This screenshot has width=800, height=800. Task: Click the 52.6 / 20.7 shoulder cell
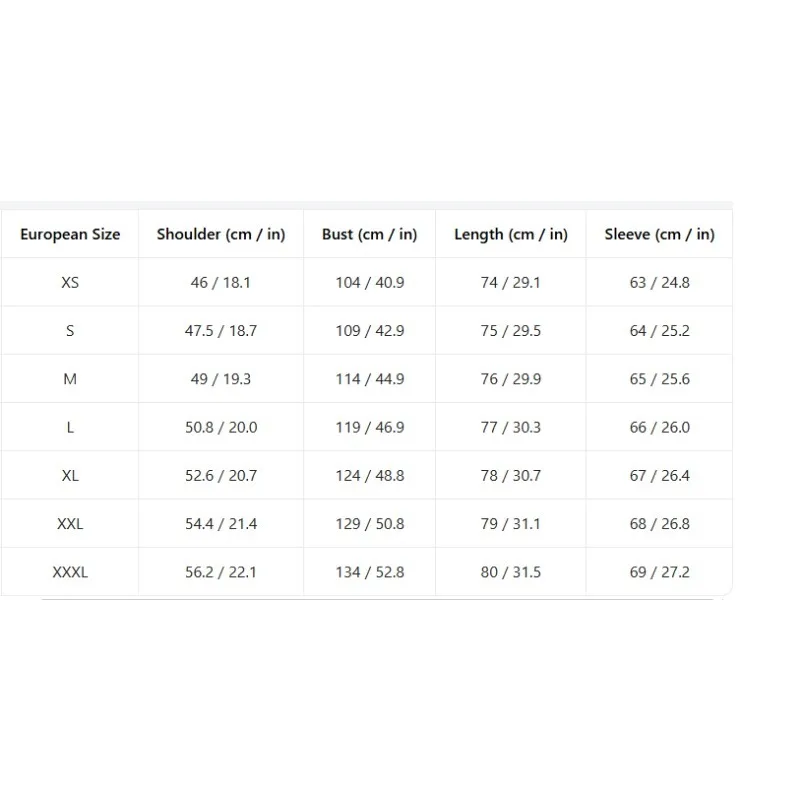[x=221, y=476]
